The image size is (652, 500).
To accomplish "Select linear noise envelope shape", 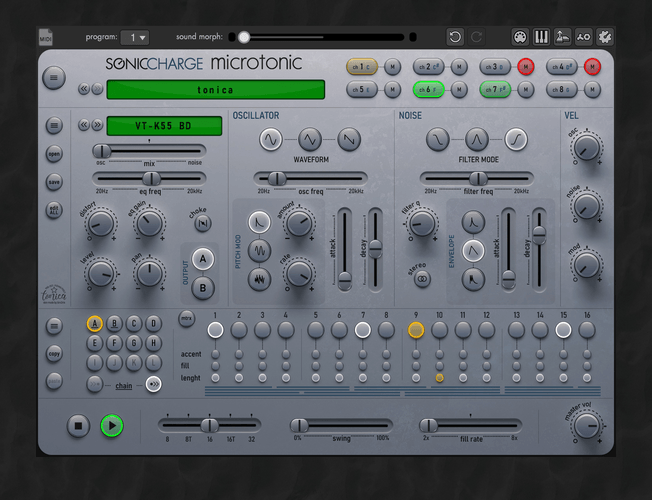I will (473, 250).
